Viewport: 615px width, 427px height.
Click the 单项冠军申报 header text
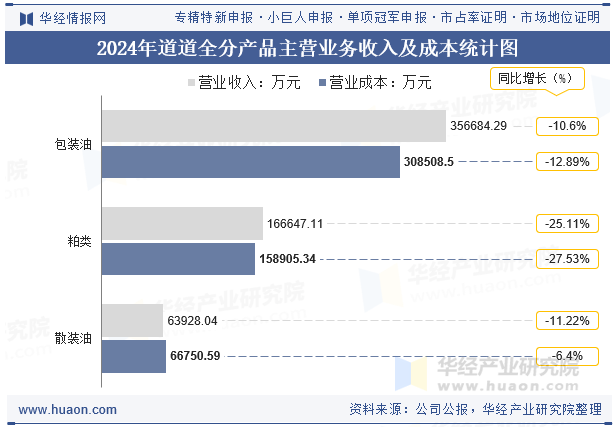[x=387, y=17]
